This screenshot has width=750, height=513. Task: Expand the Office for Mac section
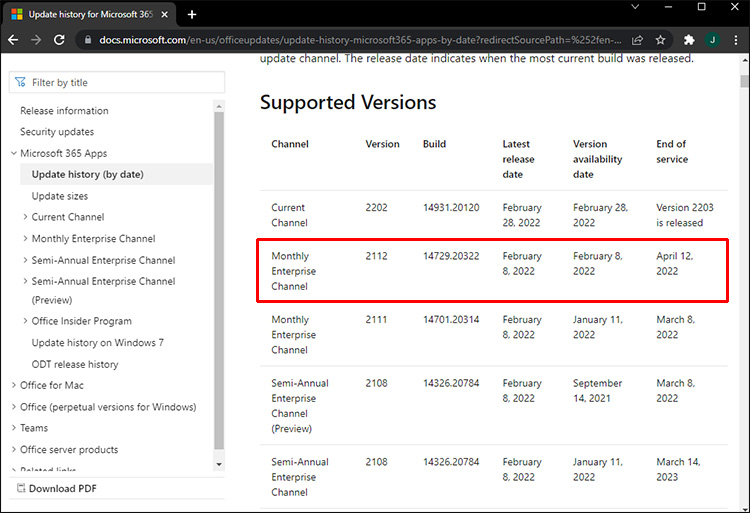pos(13,385)
